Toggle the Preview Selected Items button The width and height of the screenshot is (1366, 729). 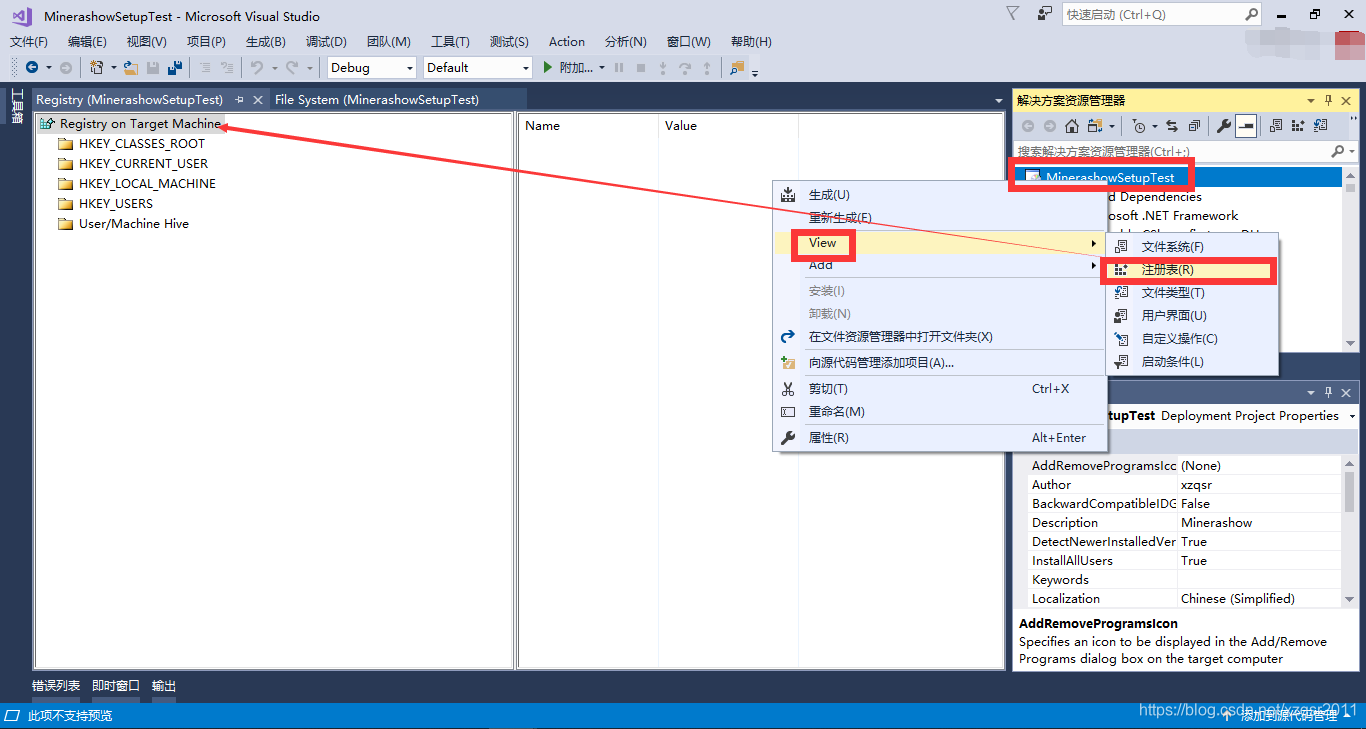click(1246, 126)
